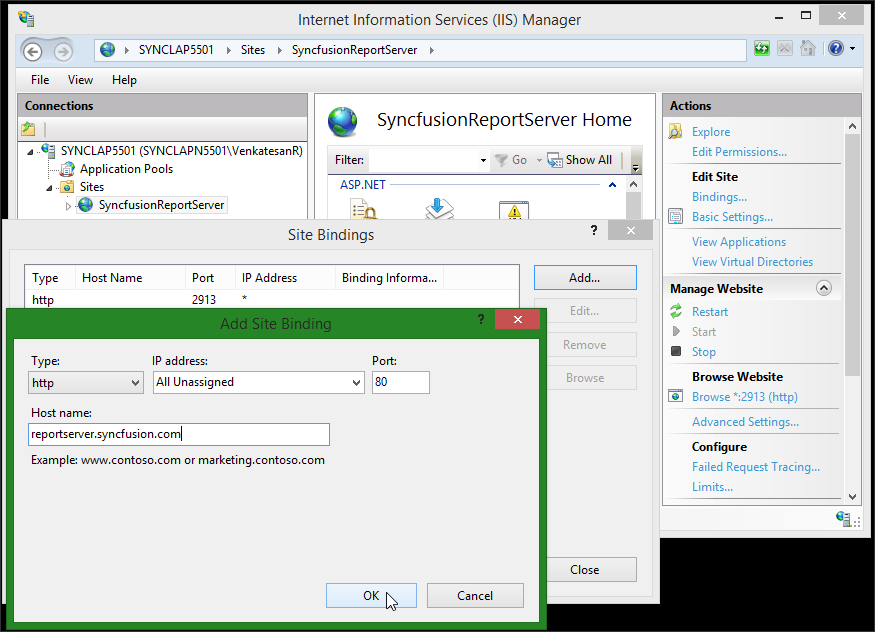Click the Sites folder icon in the tree
875x632 pixels.
pyautogui.click(x=67, y=186)
